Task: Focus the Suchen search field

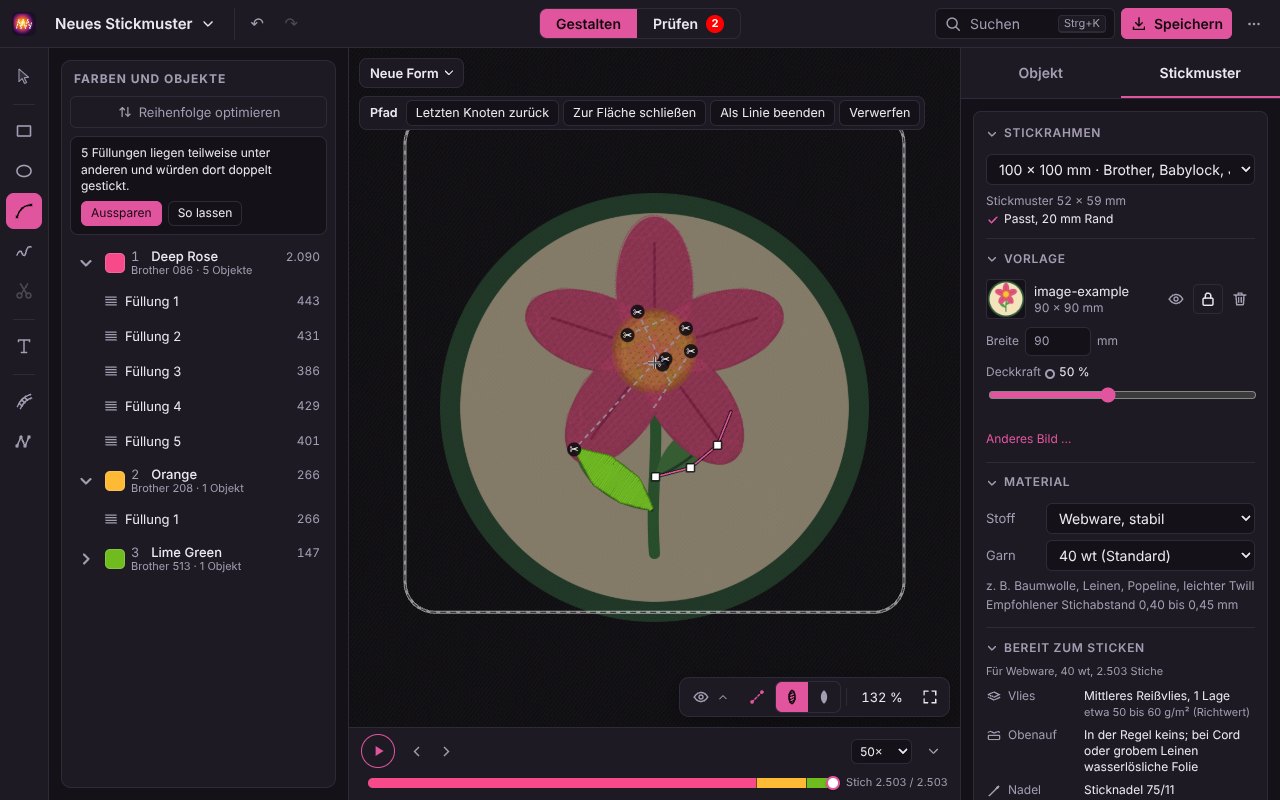Action: coord(1024,24)
